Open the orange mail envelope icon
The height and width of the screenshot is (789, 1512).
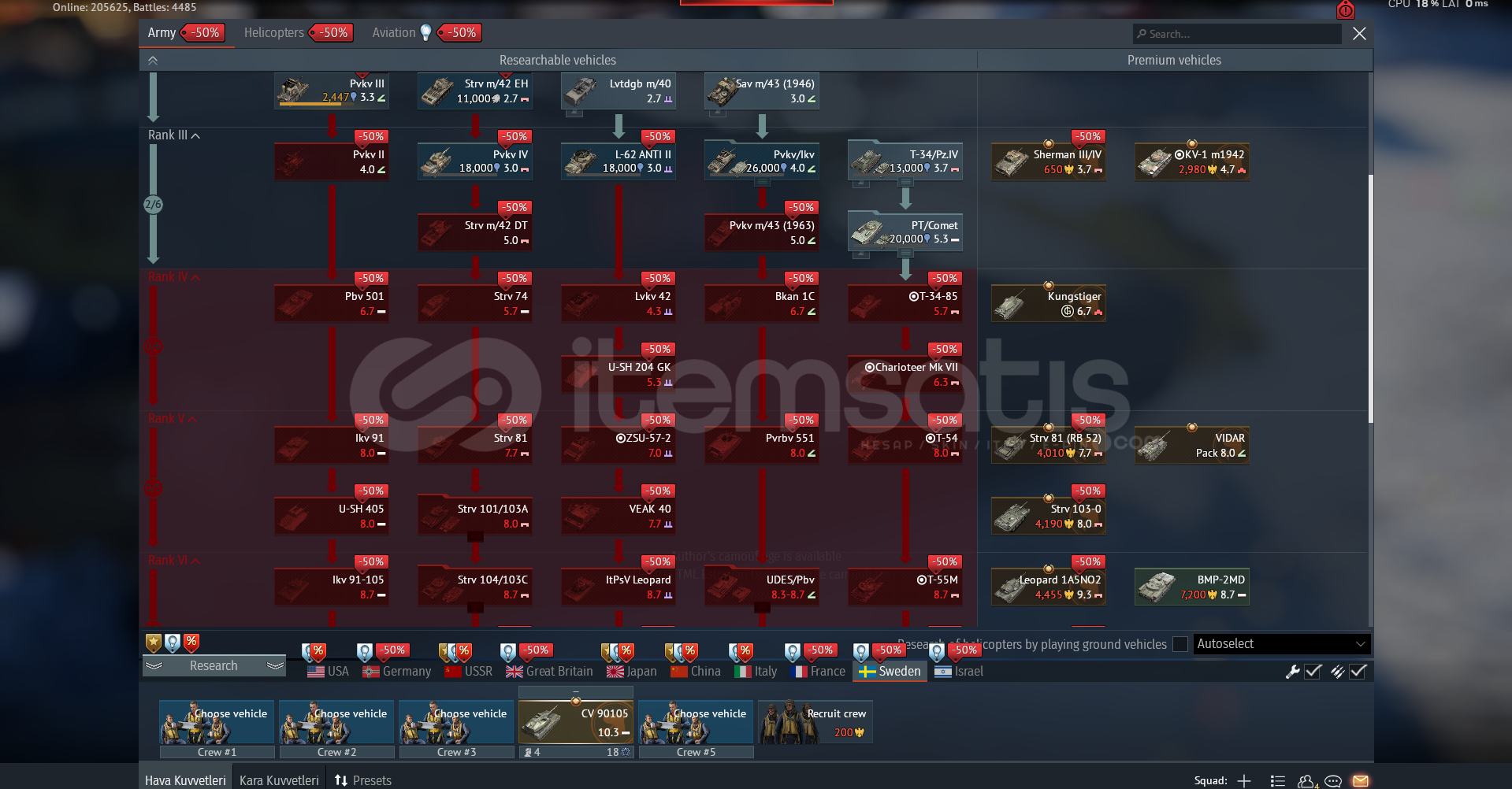click(1361, 780)
